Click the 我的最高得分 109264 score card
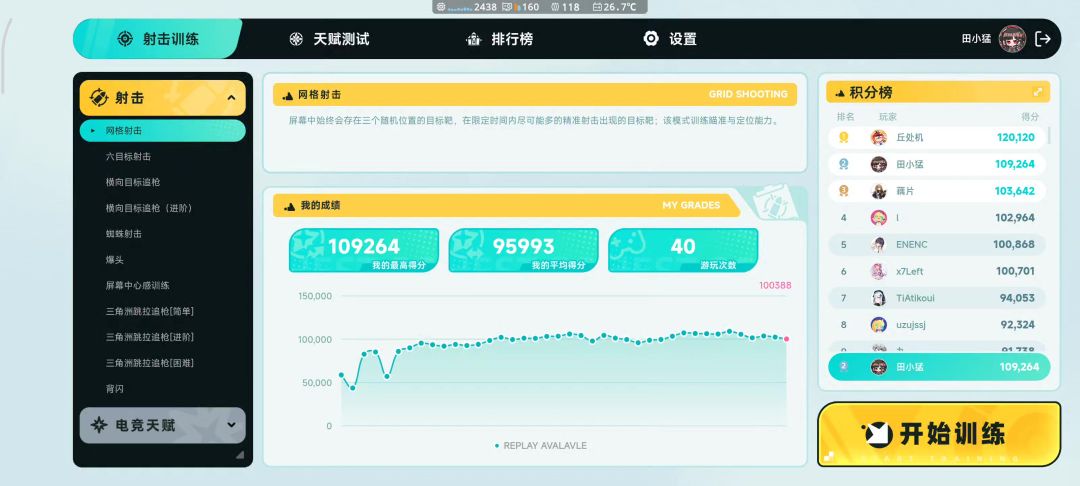This screenshot has width=1080, height=486. coord(364,250)
